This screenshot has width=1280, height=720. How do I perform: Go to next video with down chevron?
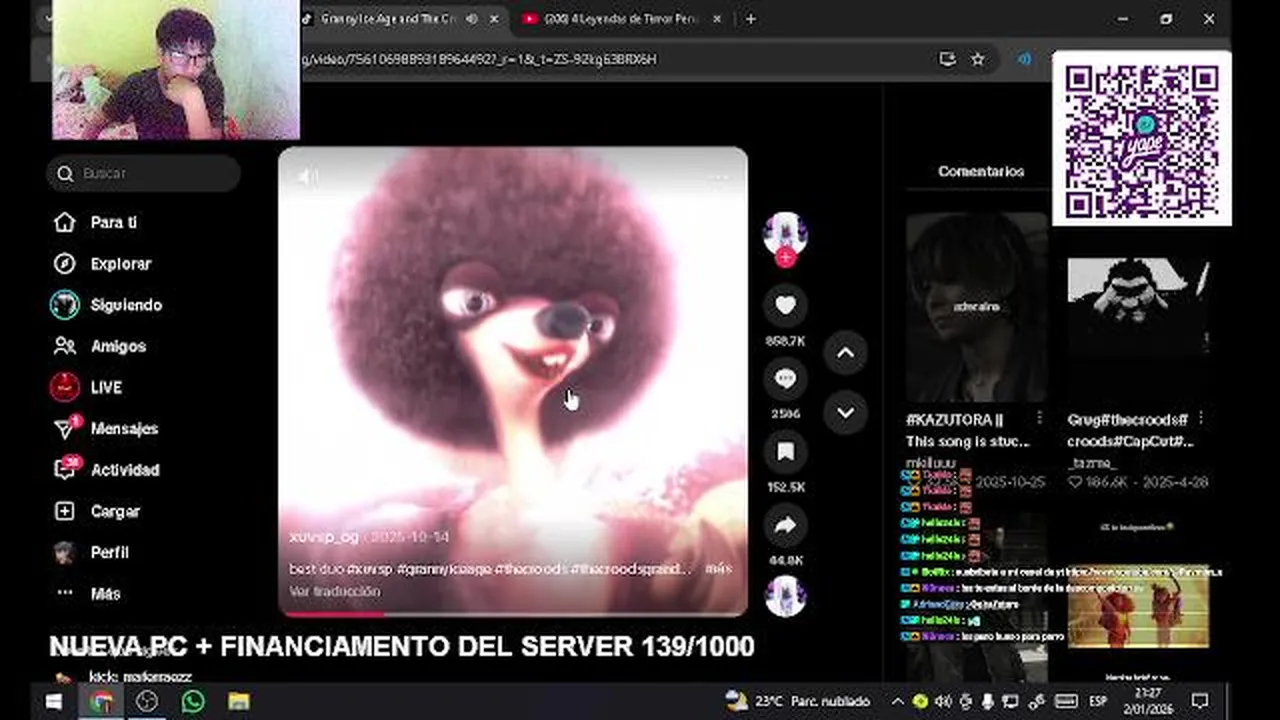coord(845,413)
